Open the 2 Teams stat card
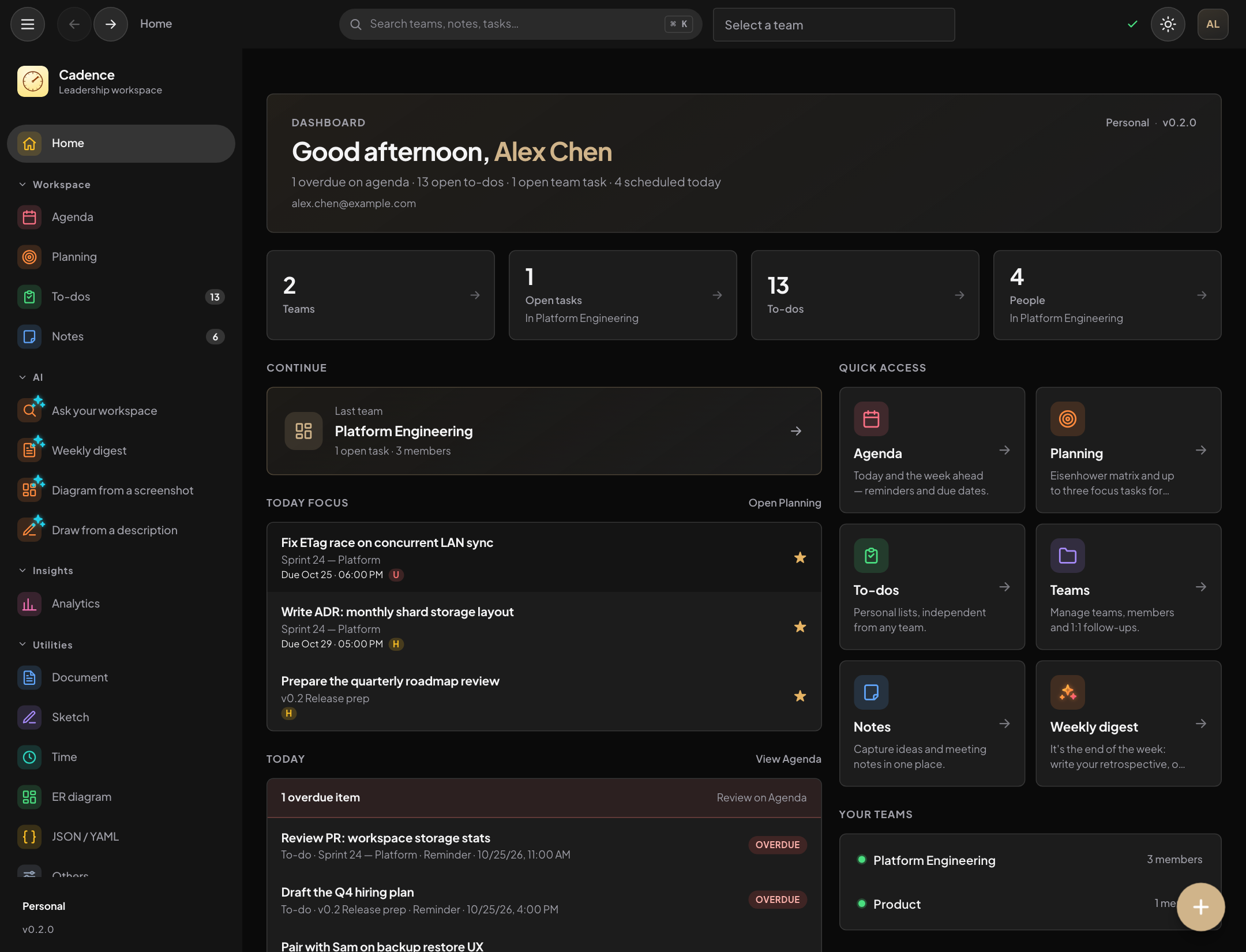This screenshot has width=1246, height=952. point(380,295)
